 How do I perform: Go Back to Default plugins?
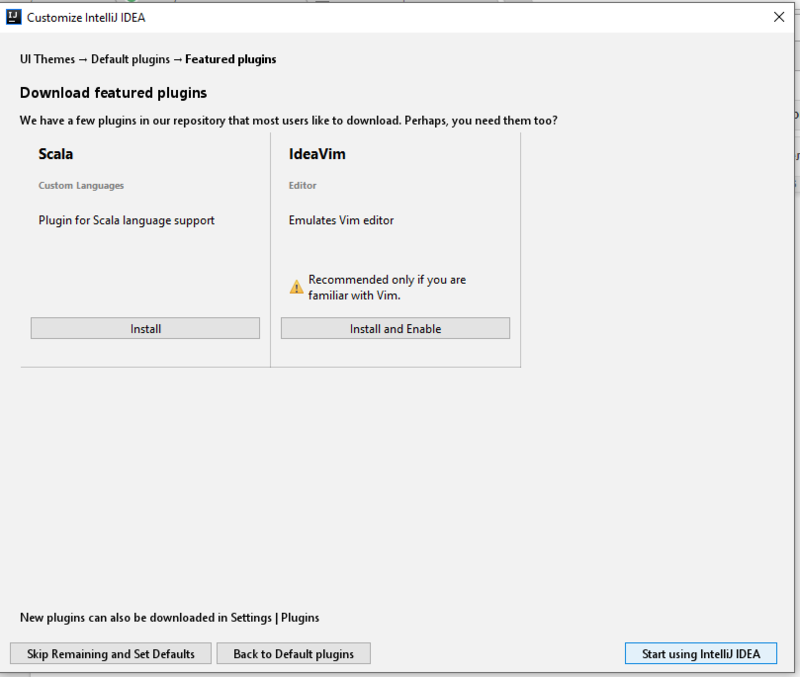(293, 654)
